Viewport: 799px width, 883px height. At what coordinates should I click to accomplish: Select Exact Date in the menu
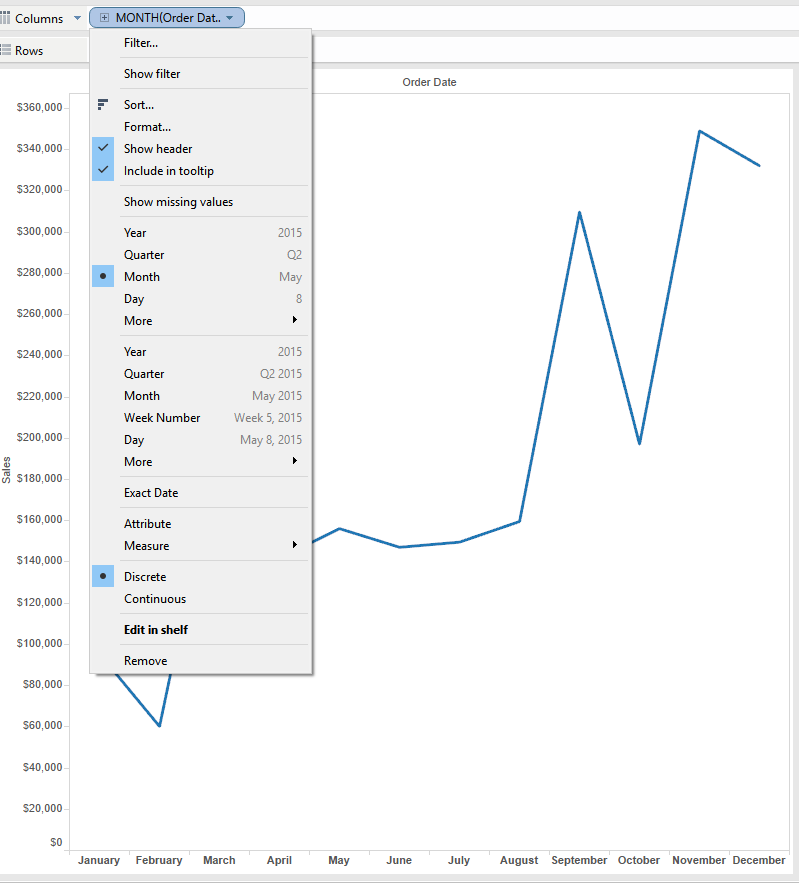200,492
